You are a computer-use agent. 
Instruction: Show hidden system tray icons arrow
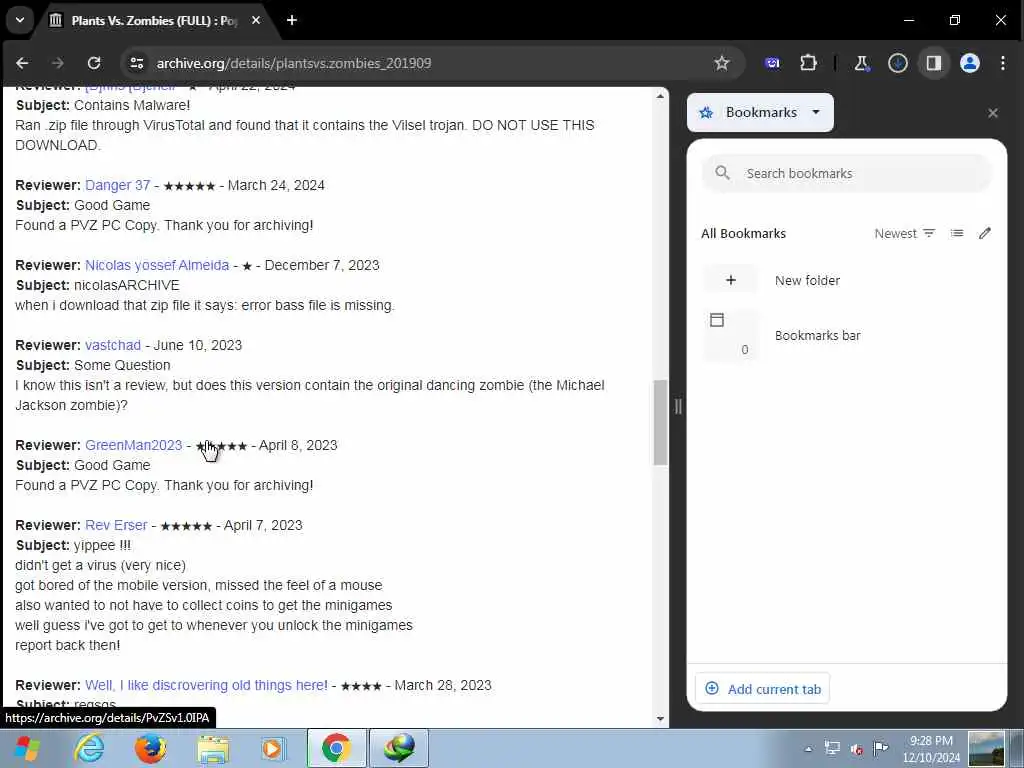(x=808, y=748)
